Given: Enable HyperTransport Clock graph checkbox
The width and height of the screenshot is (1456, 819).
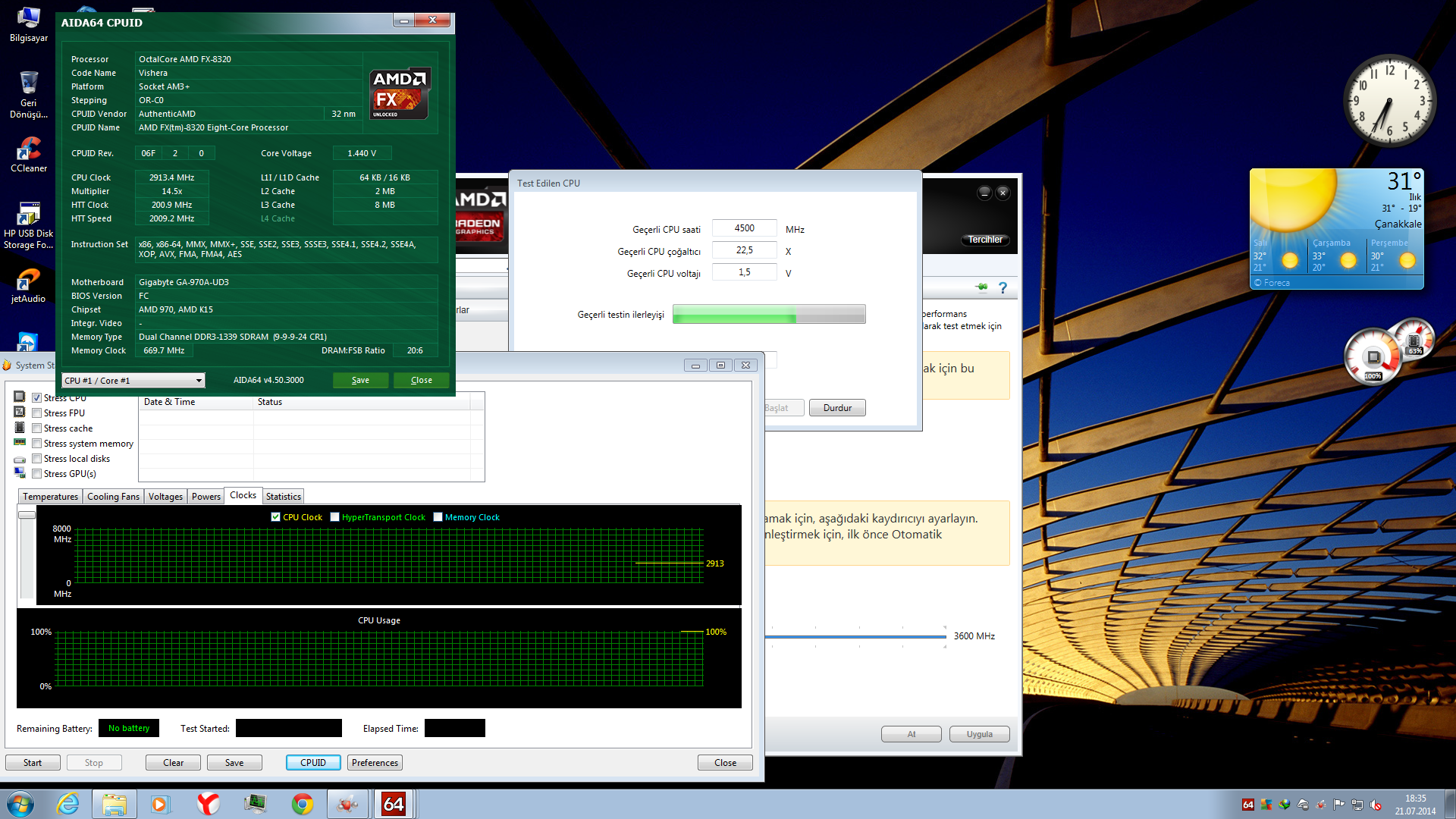Looking at the screenshot, I should click(x=334, y=517).
